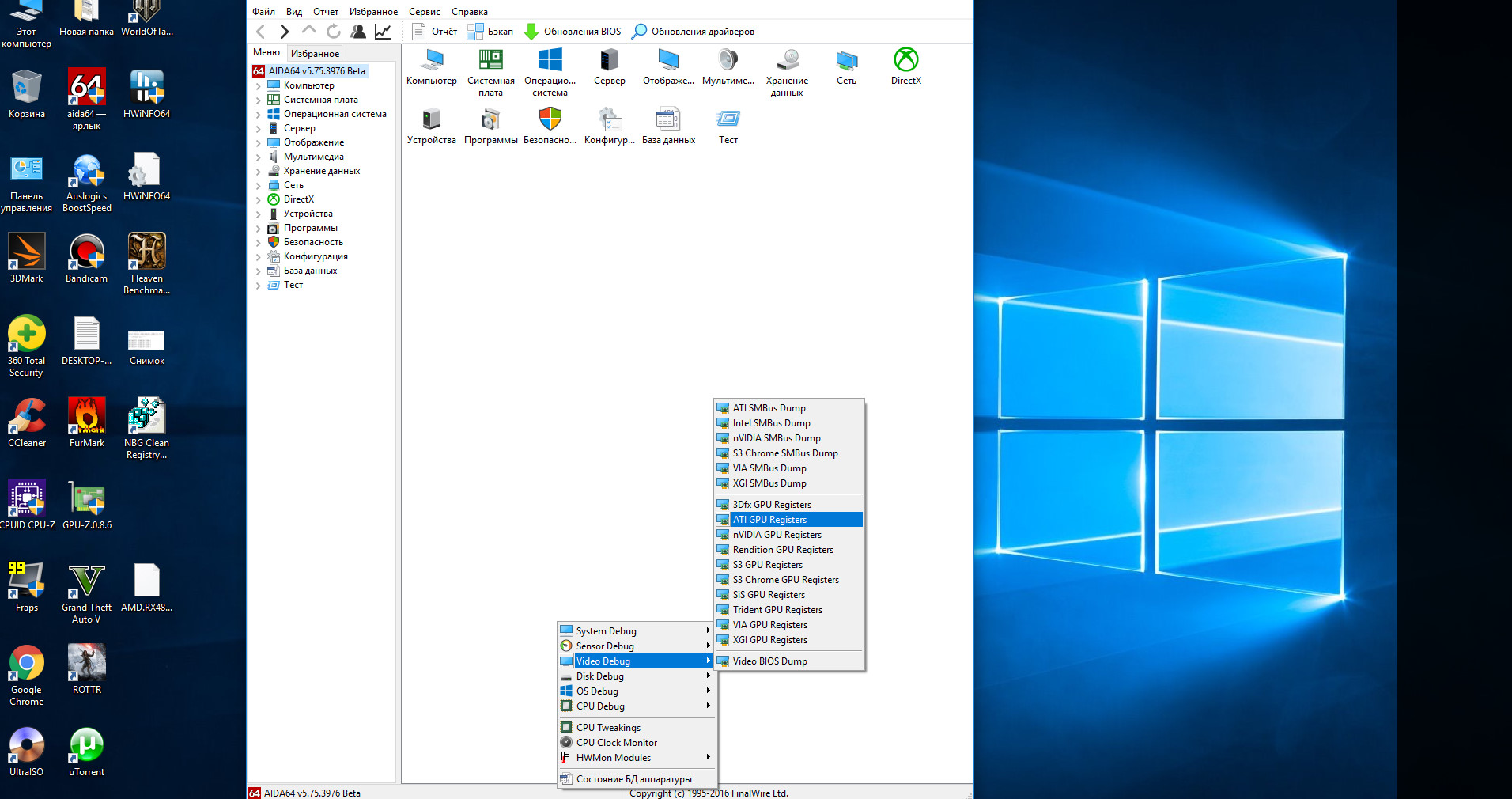This screenshot has height=799, width=1512.
Task: Select Состояние БД аппаратуры menu entry
Action: (x=636, y=779)
